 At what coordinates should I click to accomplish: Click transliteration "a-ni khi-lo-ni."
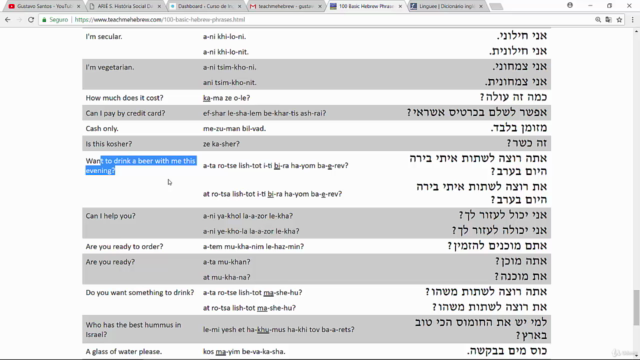point(224,36)
